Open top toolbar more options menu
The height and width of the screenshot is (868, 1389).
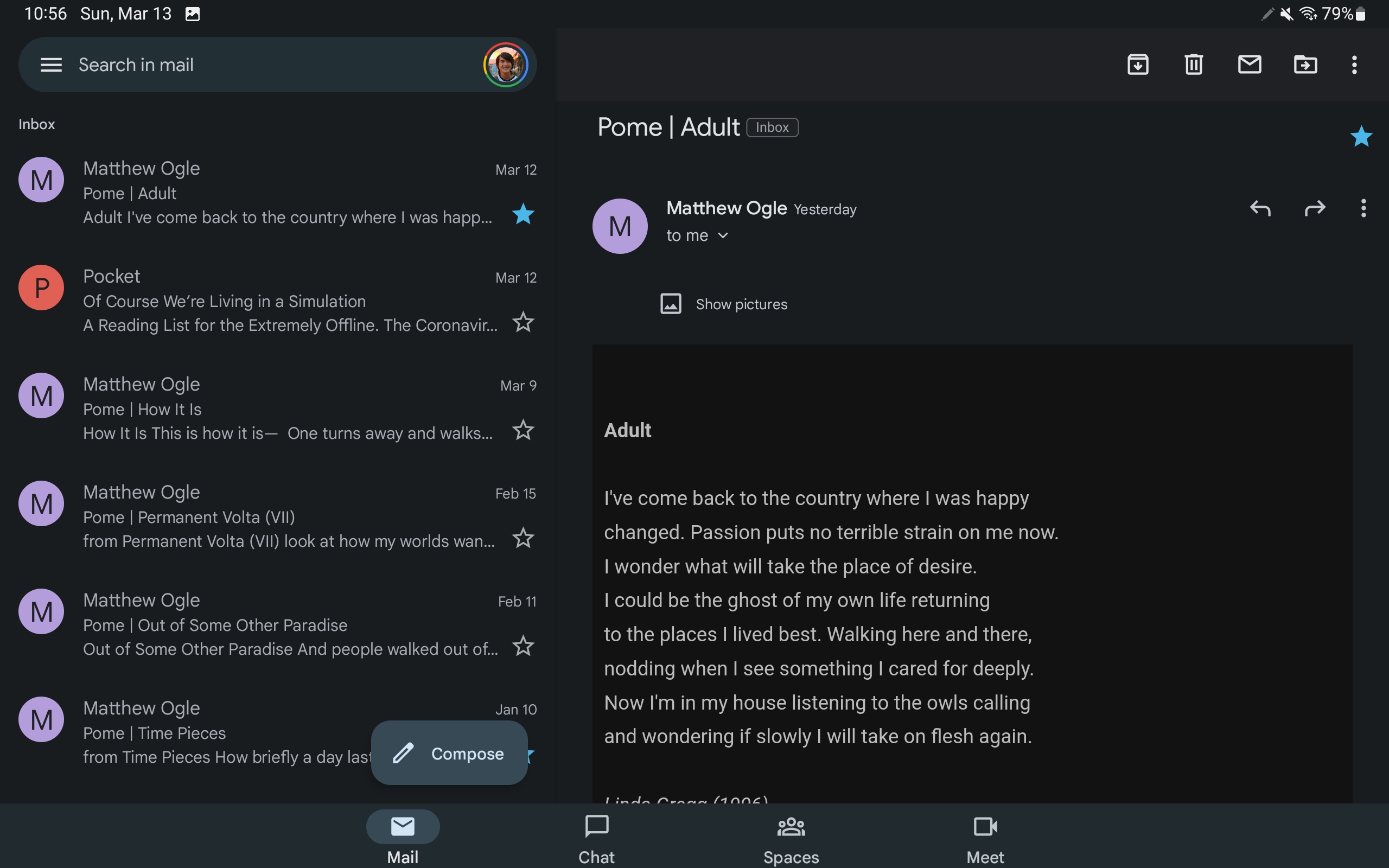(1354, 65)
